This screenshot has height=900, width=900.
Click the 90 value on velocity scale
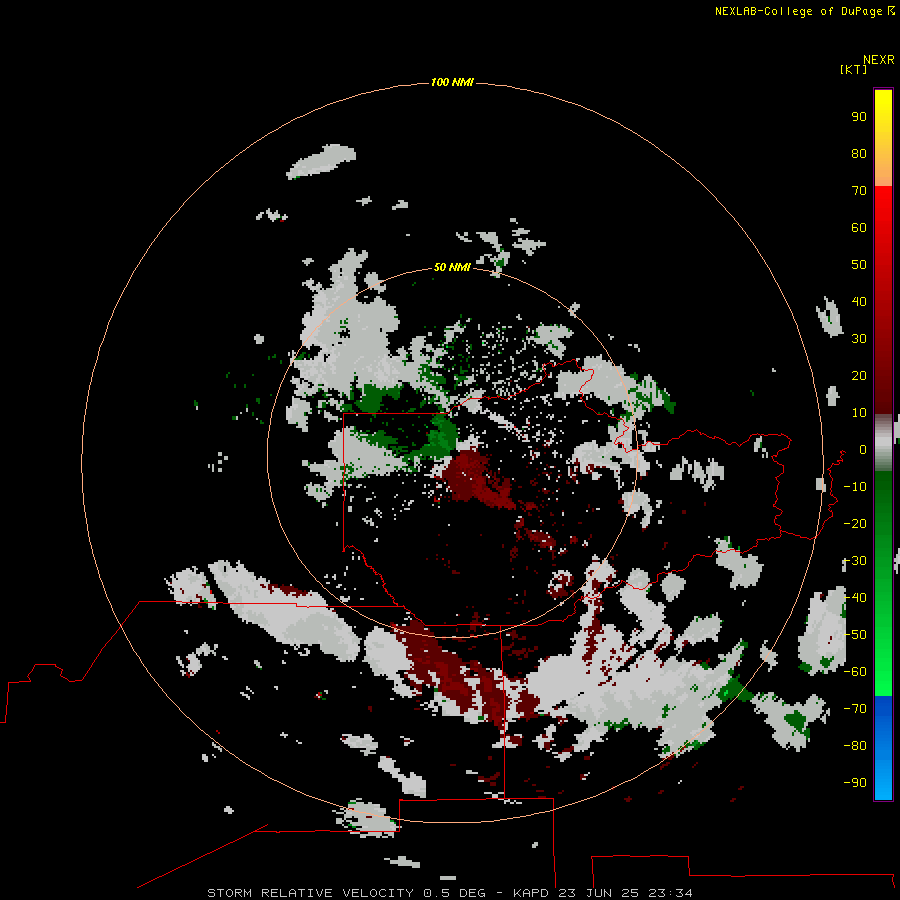(859, 117)
